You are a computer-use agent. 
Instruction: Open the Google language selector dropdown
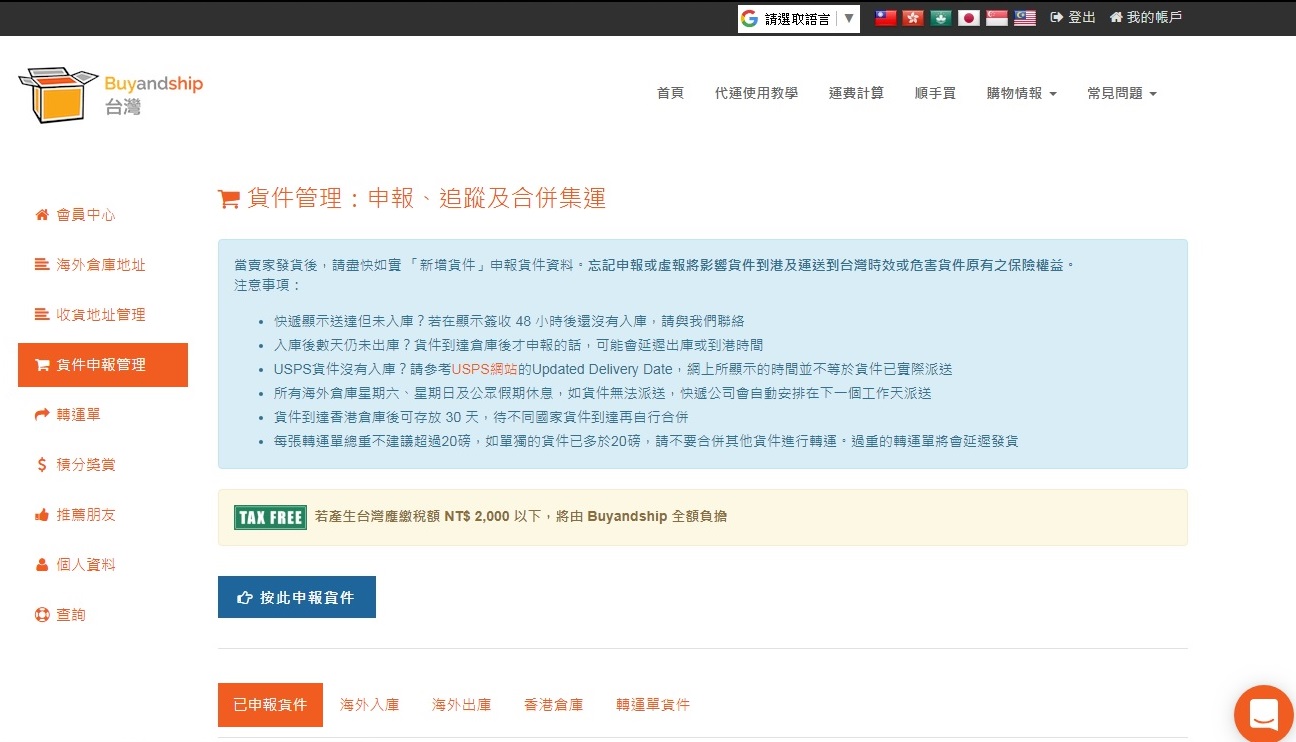[x=798, y=19]
